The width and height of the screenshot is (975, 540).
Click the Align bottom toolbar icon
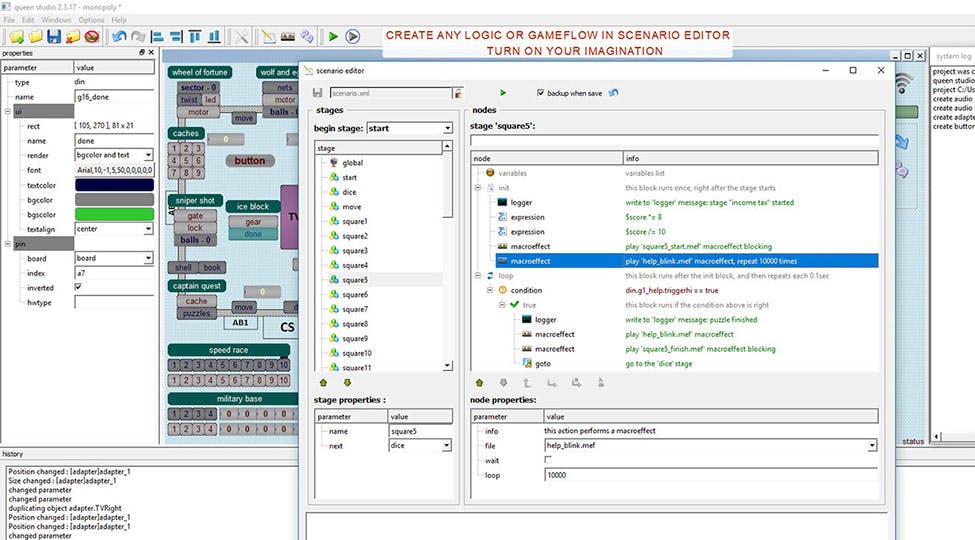214,37
